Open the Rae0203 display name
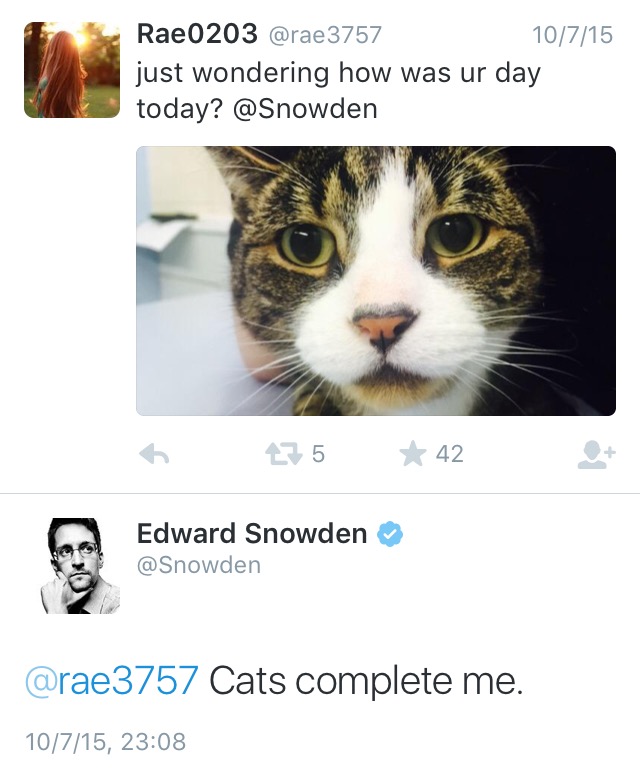640x777 pixels. coord(196,35)
